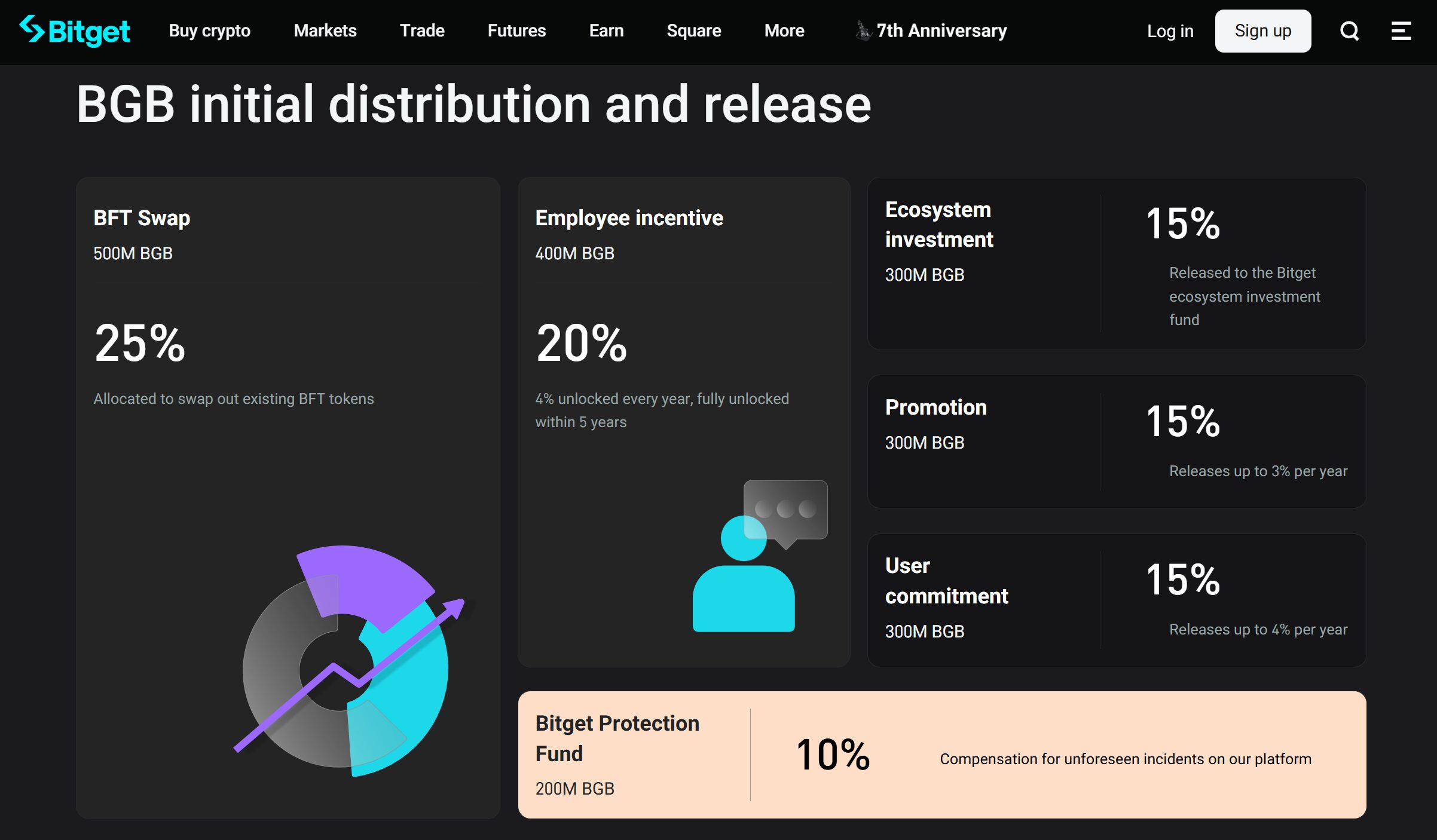This screenshot has height=840, width=1437.
Task: Click the chat bubble icon
Action: pos(784,507)
